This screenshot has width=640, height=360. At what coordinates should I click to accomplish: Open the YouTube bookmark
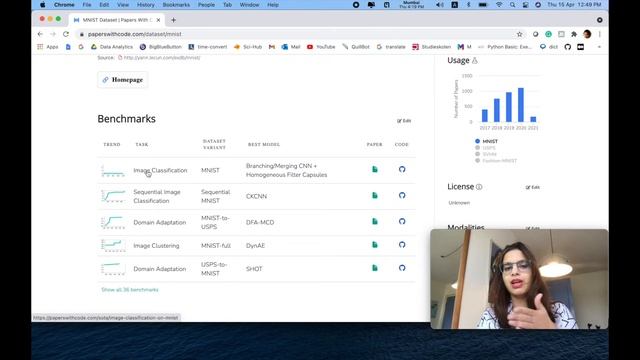pos(321,47)
